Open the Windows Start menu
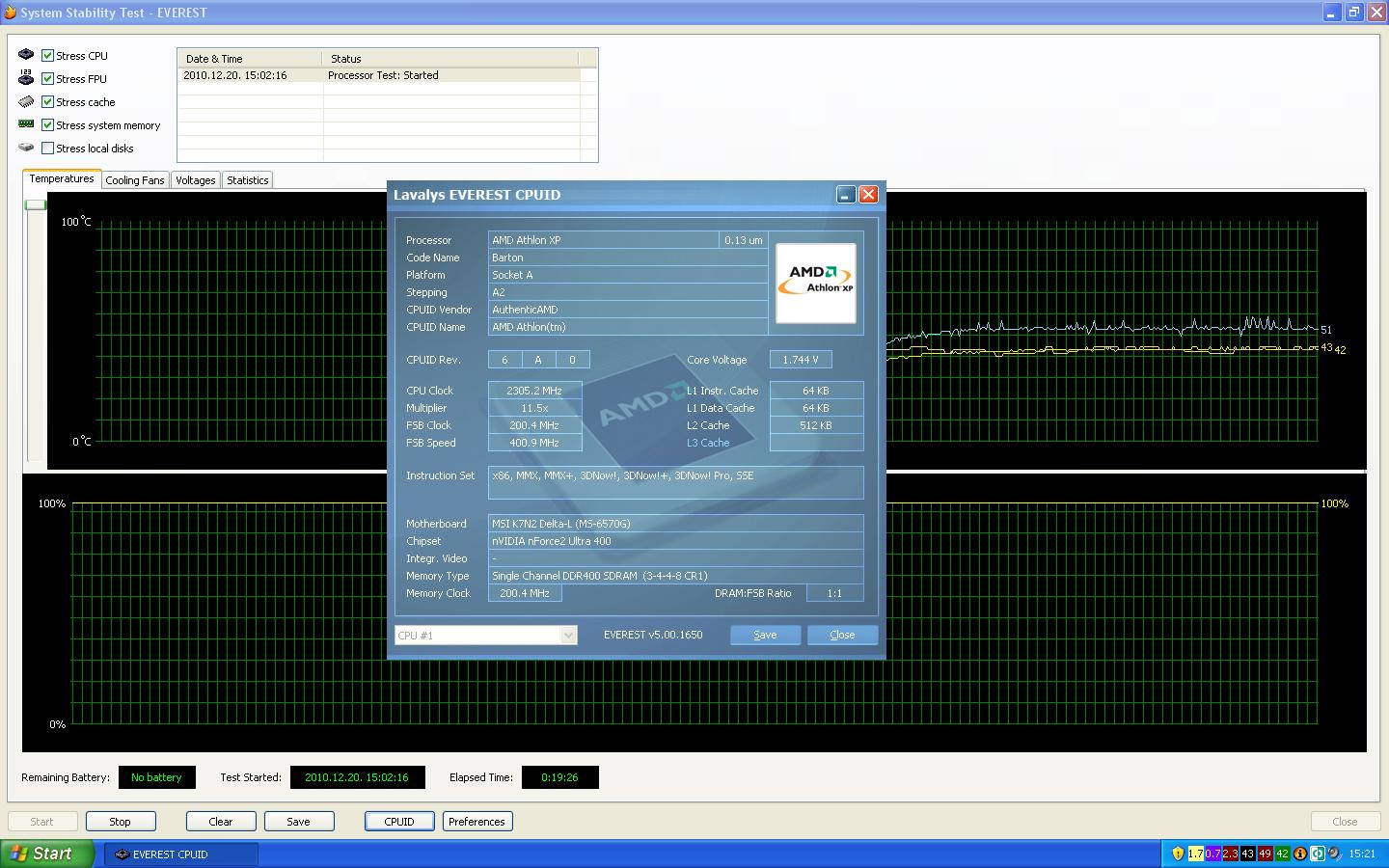 click(x=46, y=854)
